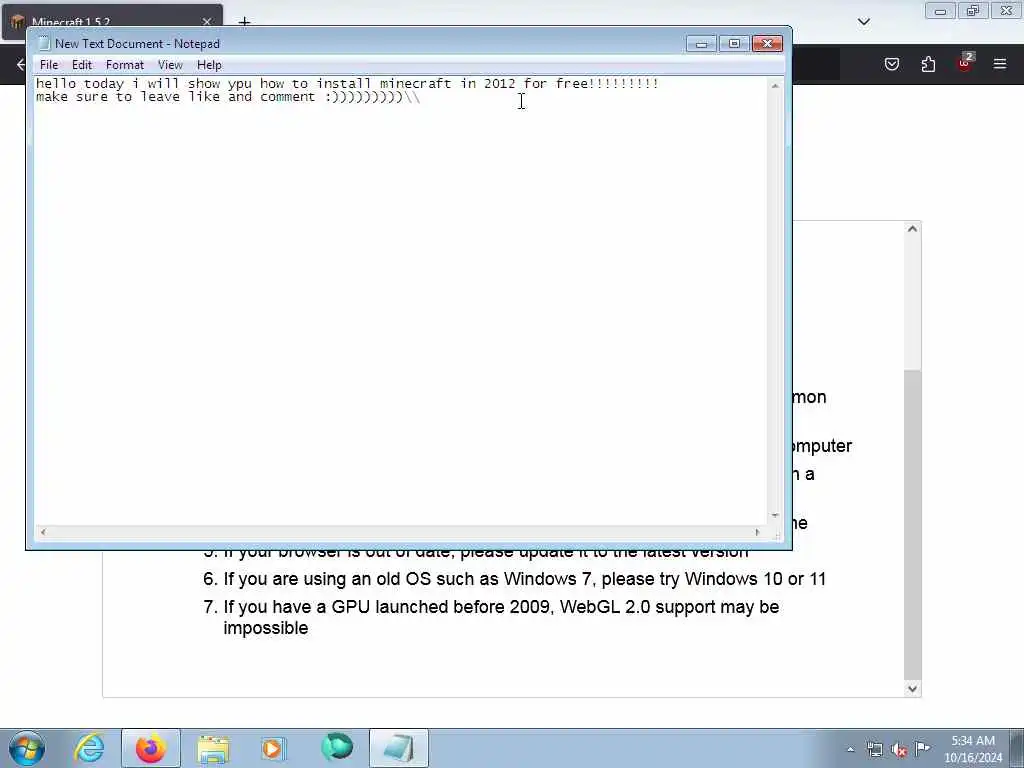
Task: Click the Notepad title bar document icon
Action: click(x=44, y=44)
